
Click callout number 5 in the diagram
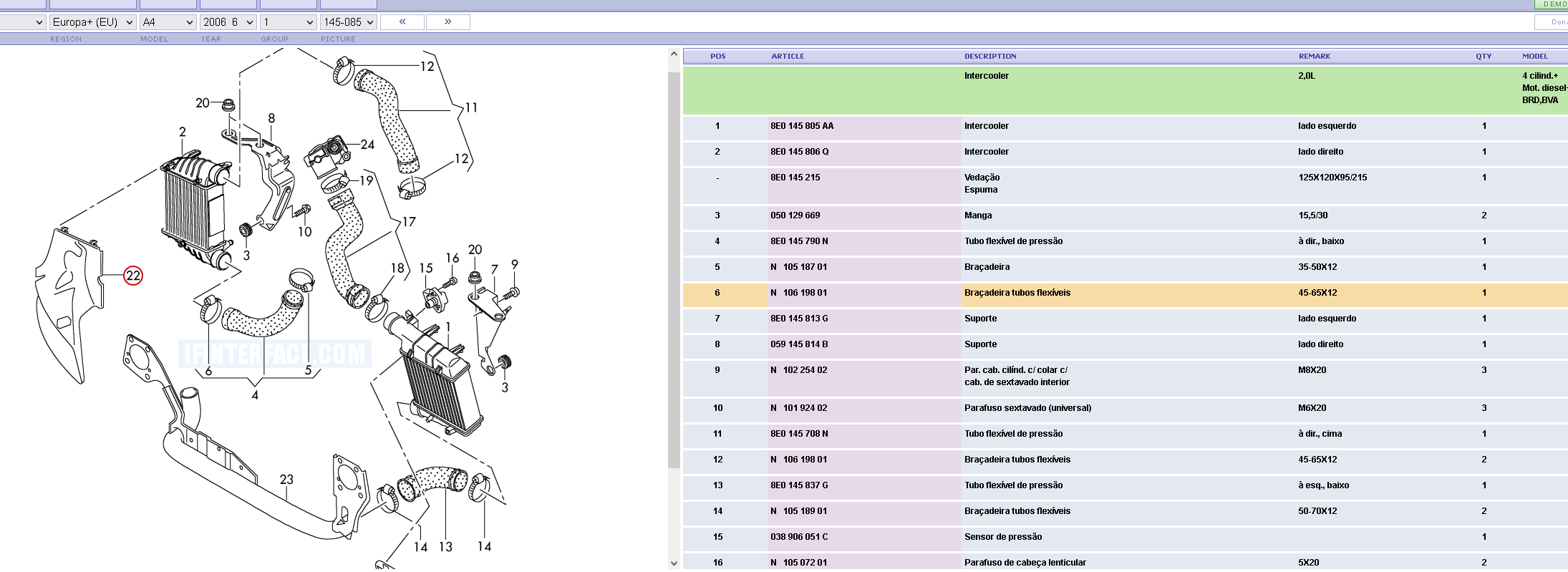(x=309, y=371)
